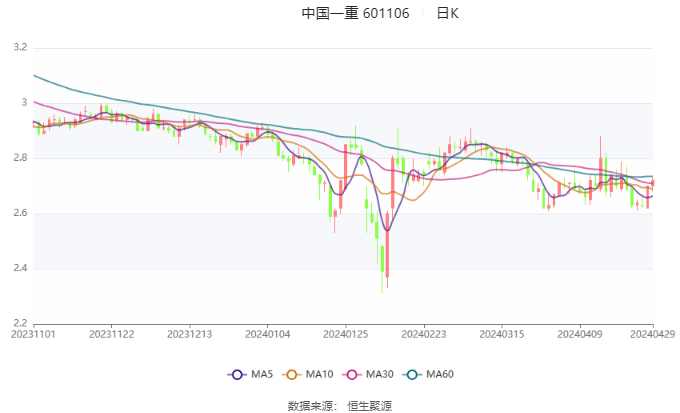Click the 中国一重 601106 chart title
The height and width of the screenshot is (413, 680).
pyautogui.click(x=355, y=14)
